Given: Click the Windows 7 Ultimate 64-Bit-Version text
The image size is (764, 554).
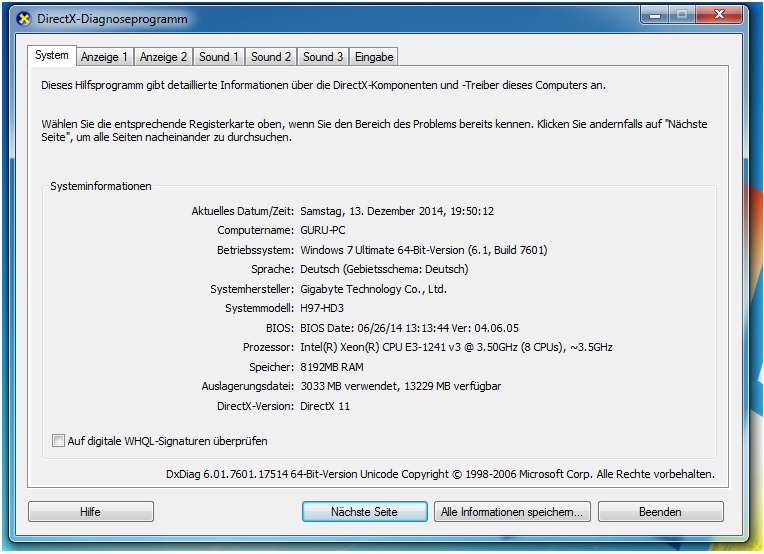Looking at the screenshot, I should (x=424, y=250).
